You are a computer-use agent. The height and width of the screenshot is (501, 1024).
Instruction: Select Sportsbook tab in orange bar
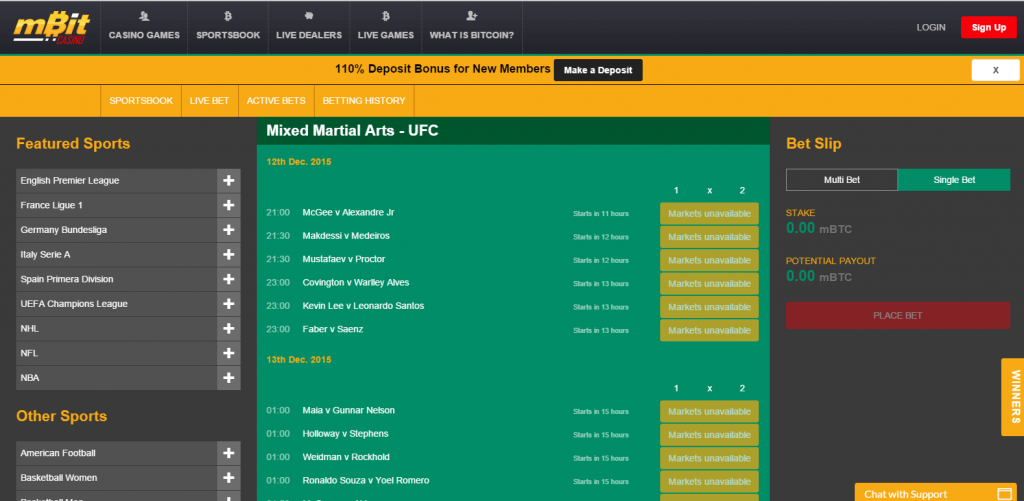pos(141,101)
